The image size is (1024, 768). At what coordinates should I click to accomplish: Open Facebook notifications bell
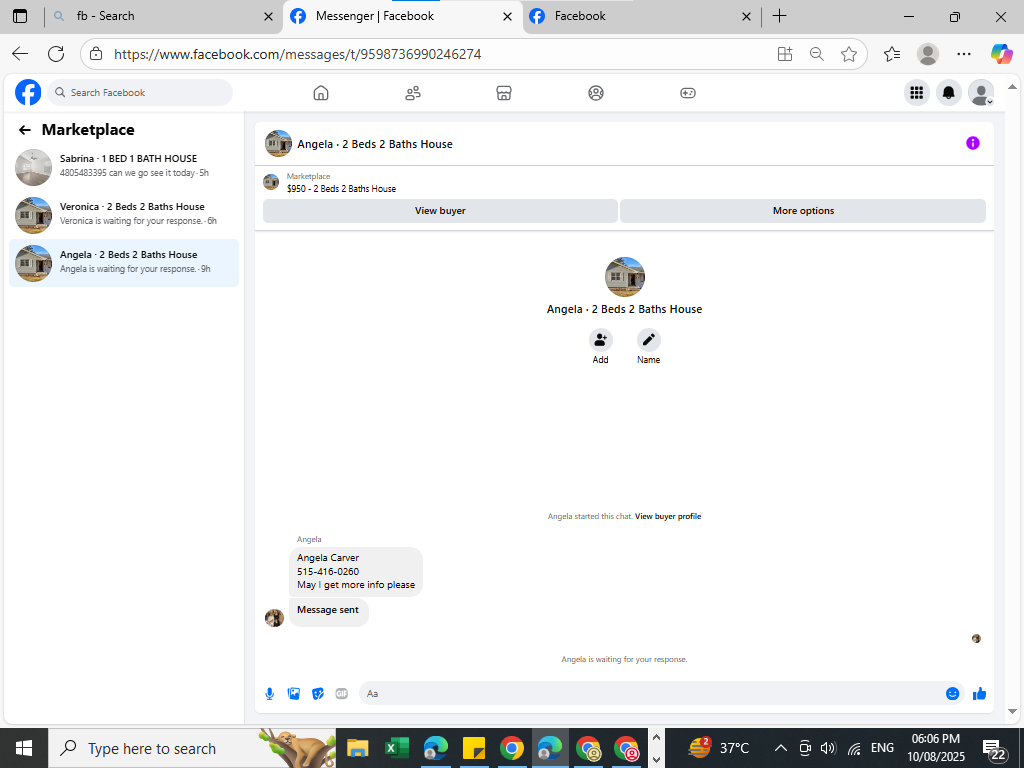948,93
